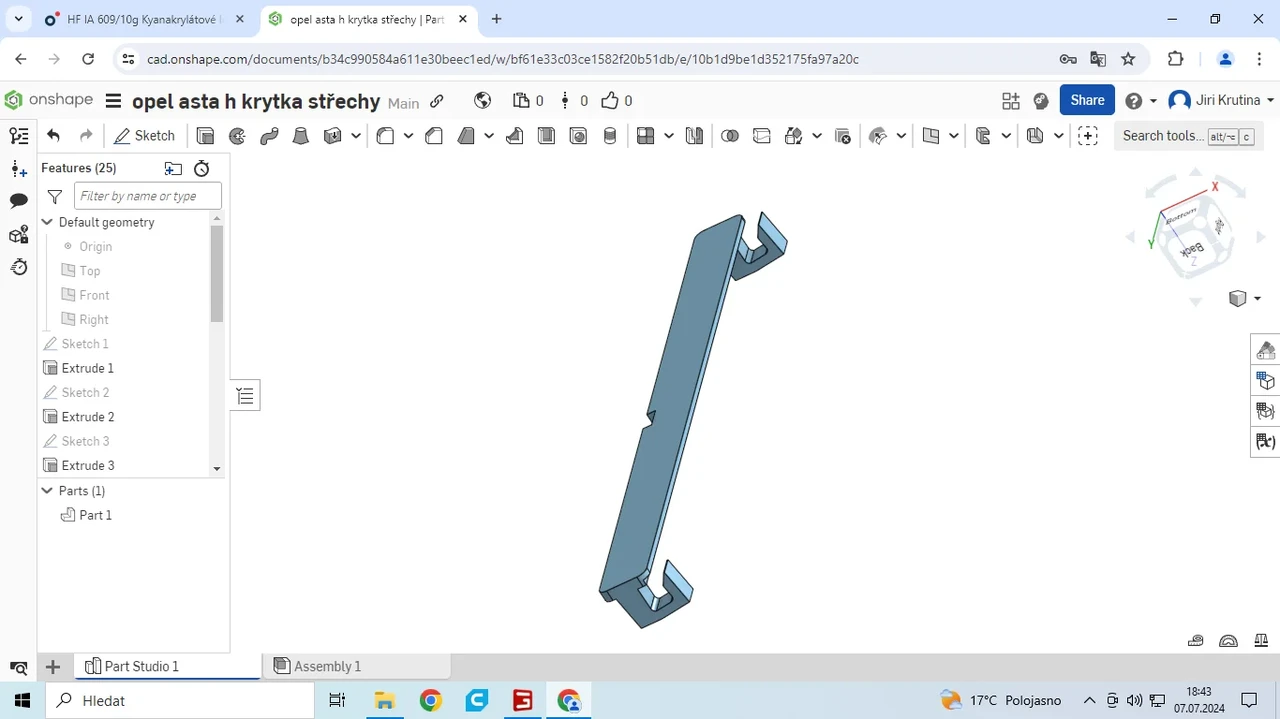Collapse the Parts (1) section

tap(47, 491)
